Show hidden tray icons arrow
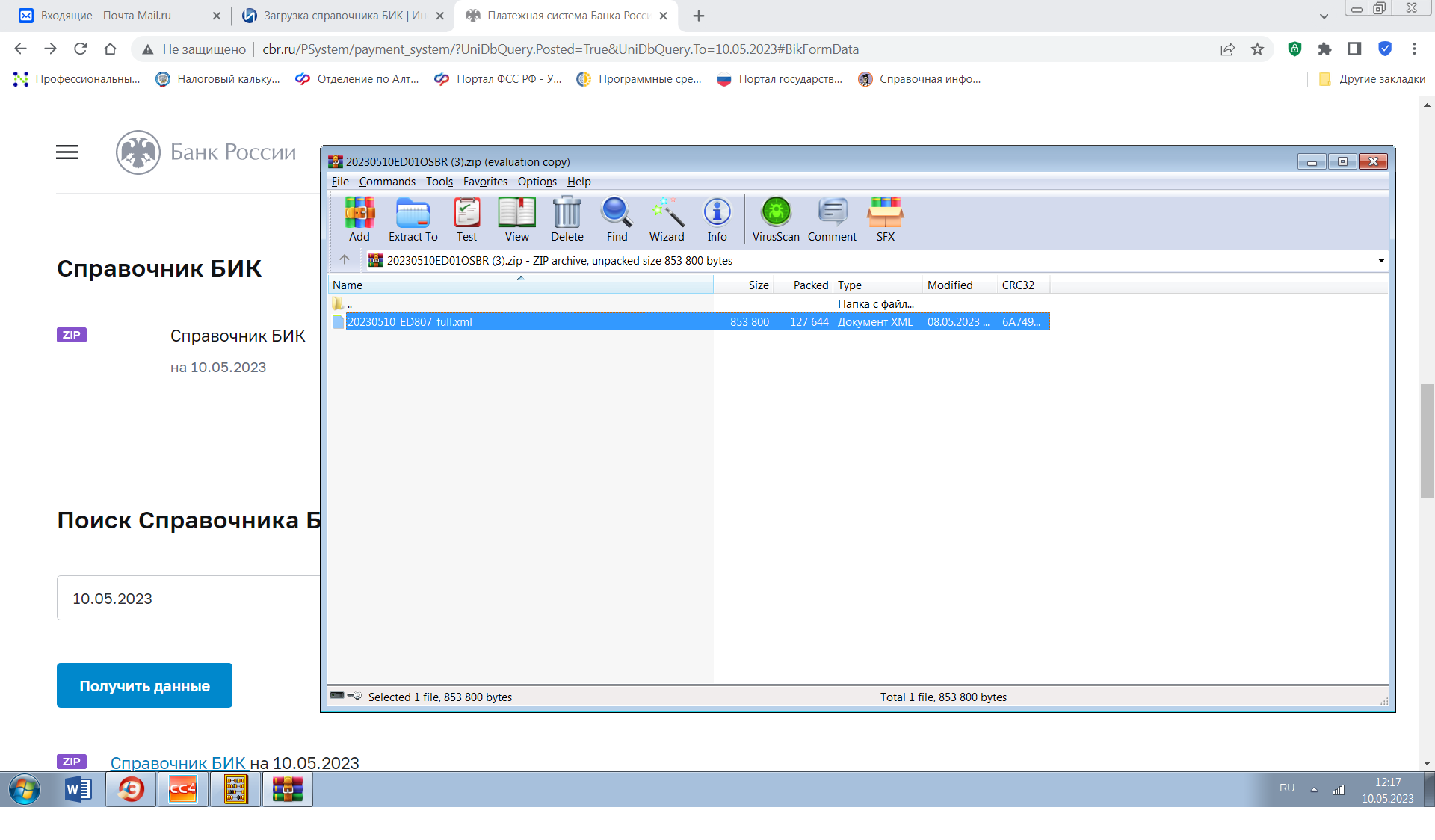The width and height of the screenshot is (1435, 840). coord(1314,789)
